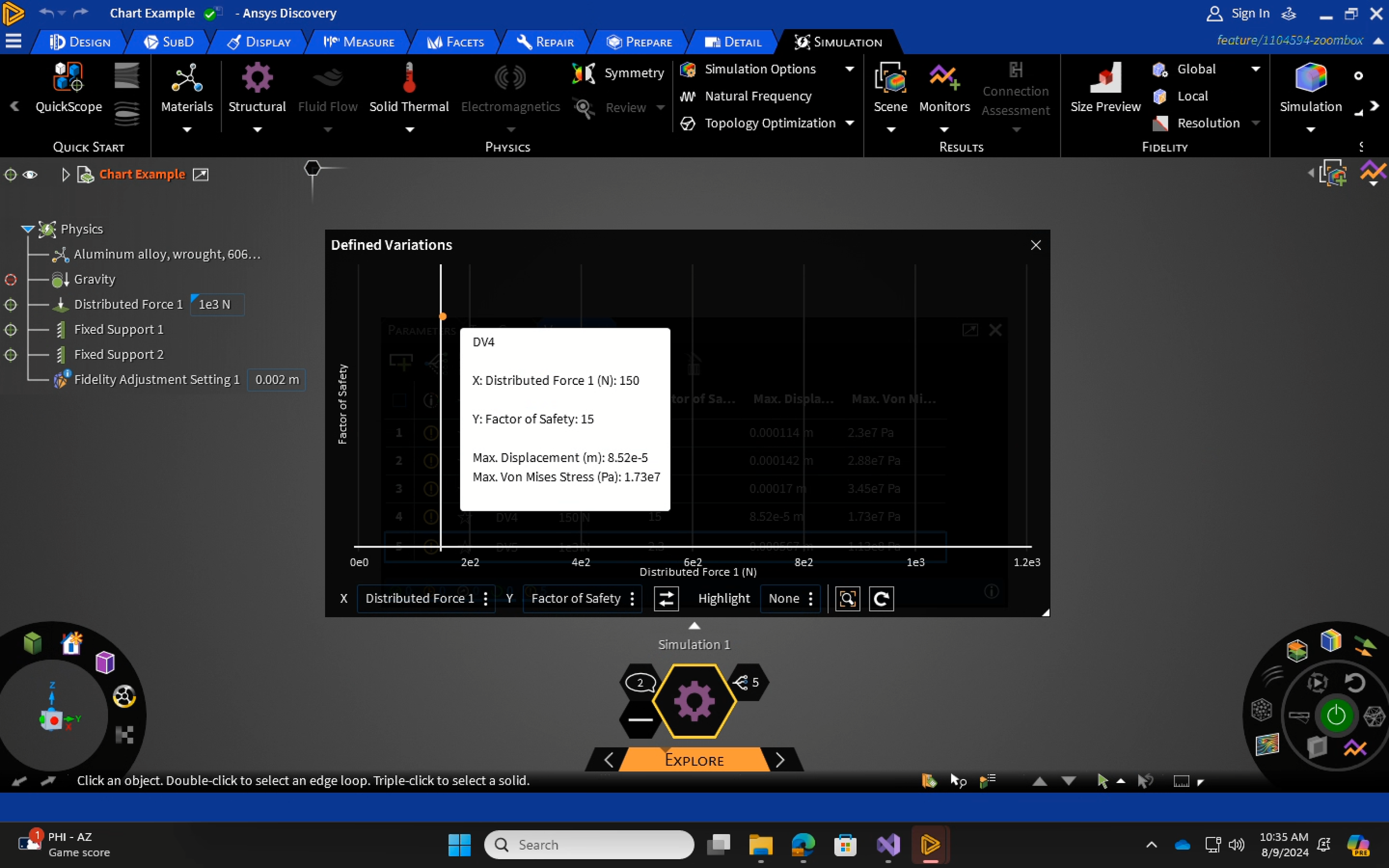The height and width of the screenshot is (868, 1389).
Task: Click the Size Preview icon
Action: pyautogui.click(x=1105, y=78)
